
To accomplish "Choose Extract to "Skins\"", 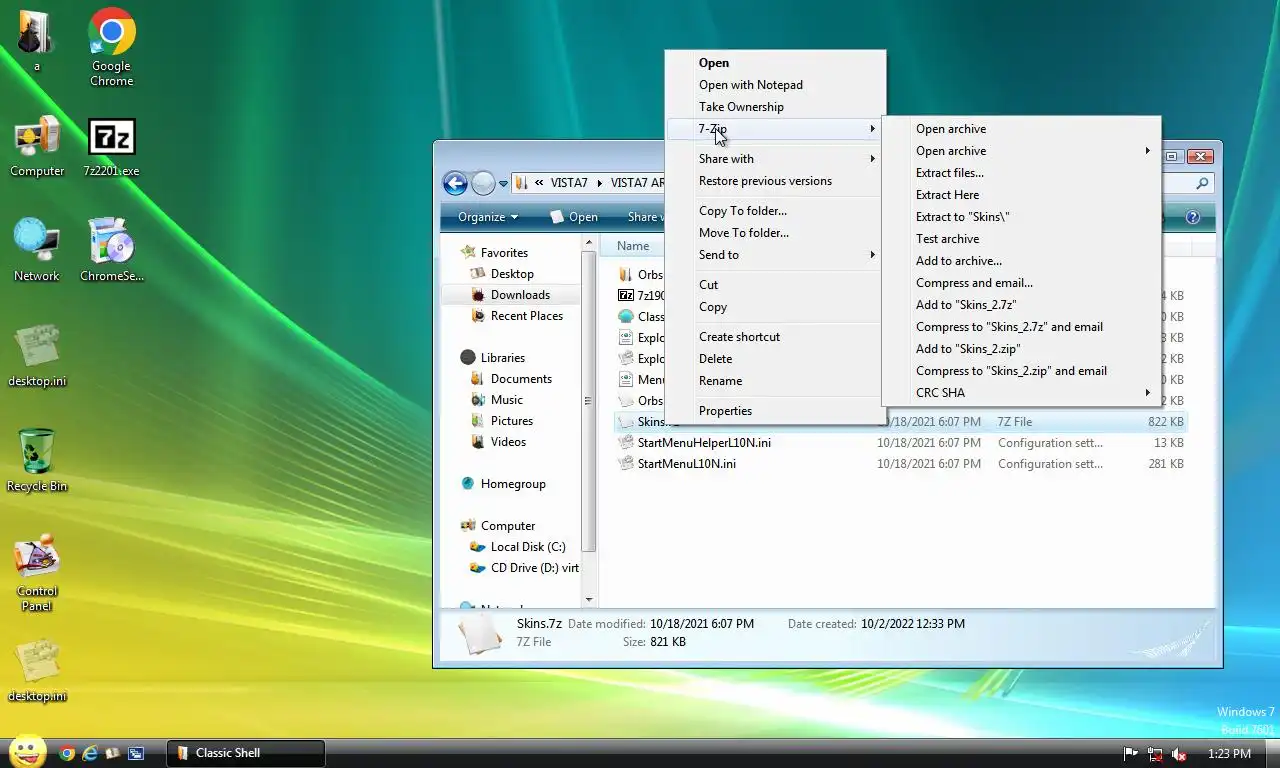I will coord(1020,217).
